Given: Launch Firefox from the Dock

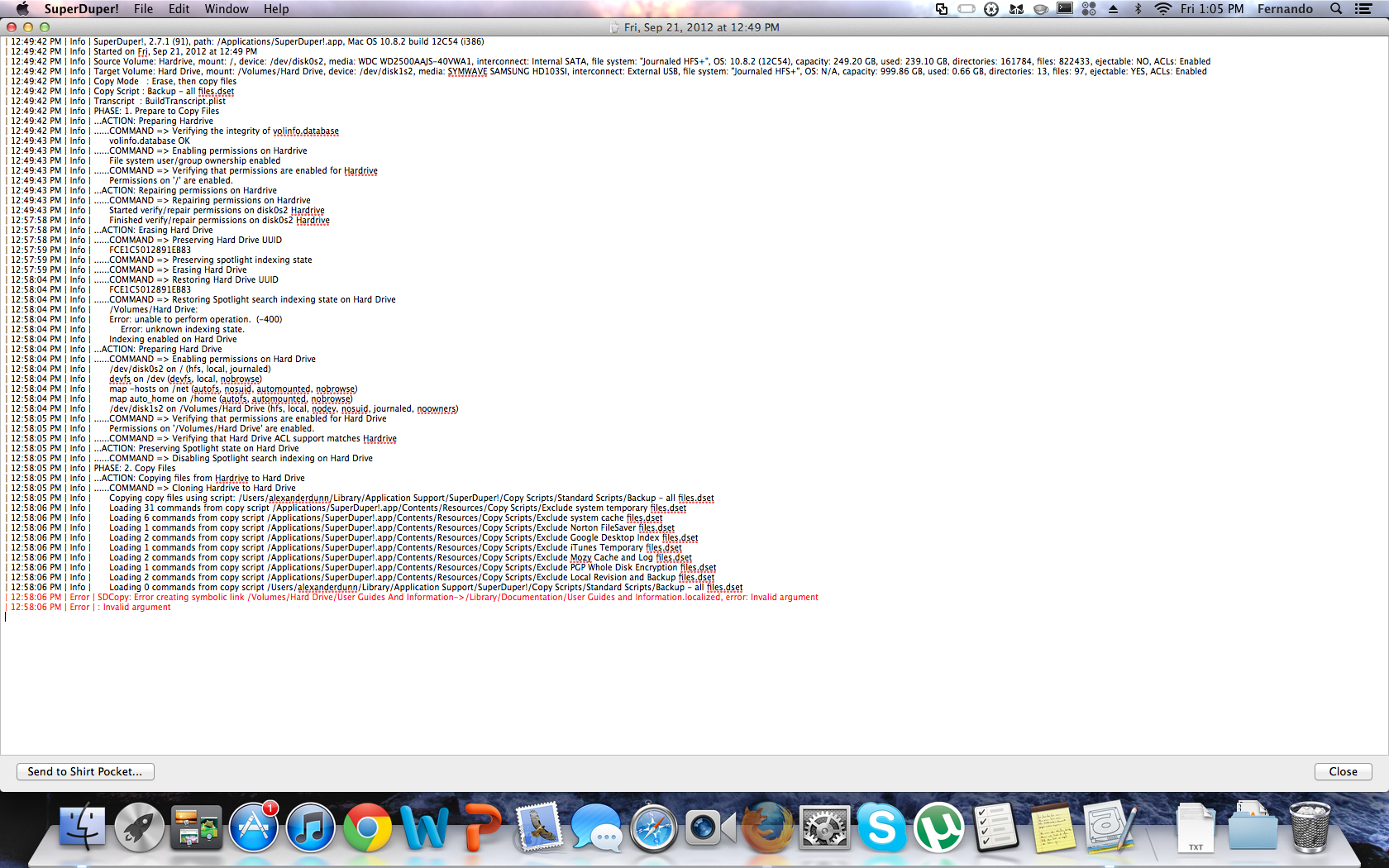Looking at the screenshot, I should (767, 827).
